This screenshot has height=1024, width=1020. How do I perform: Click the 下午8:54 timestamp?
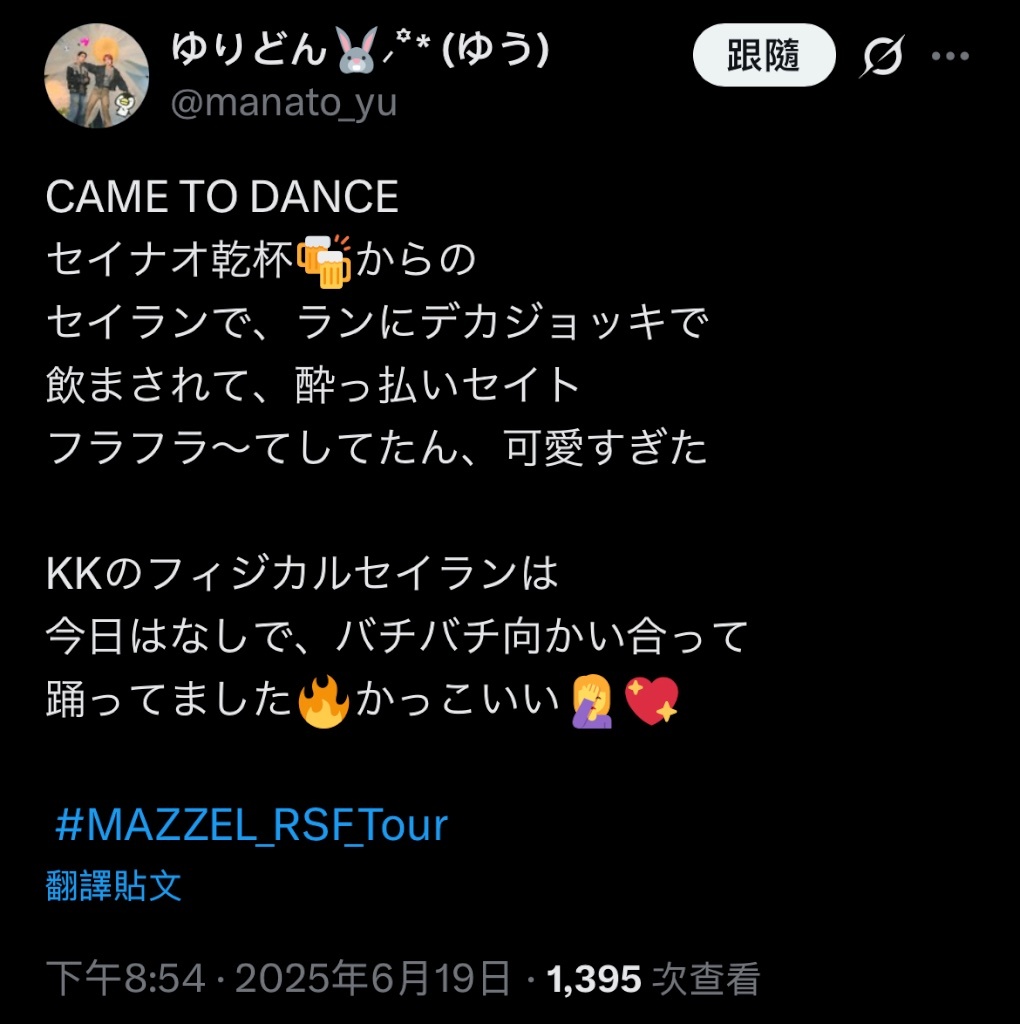pos(125,979)
